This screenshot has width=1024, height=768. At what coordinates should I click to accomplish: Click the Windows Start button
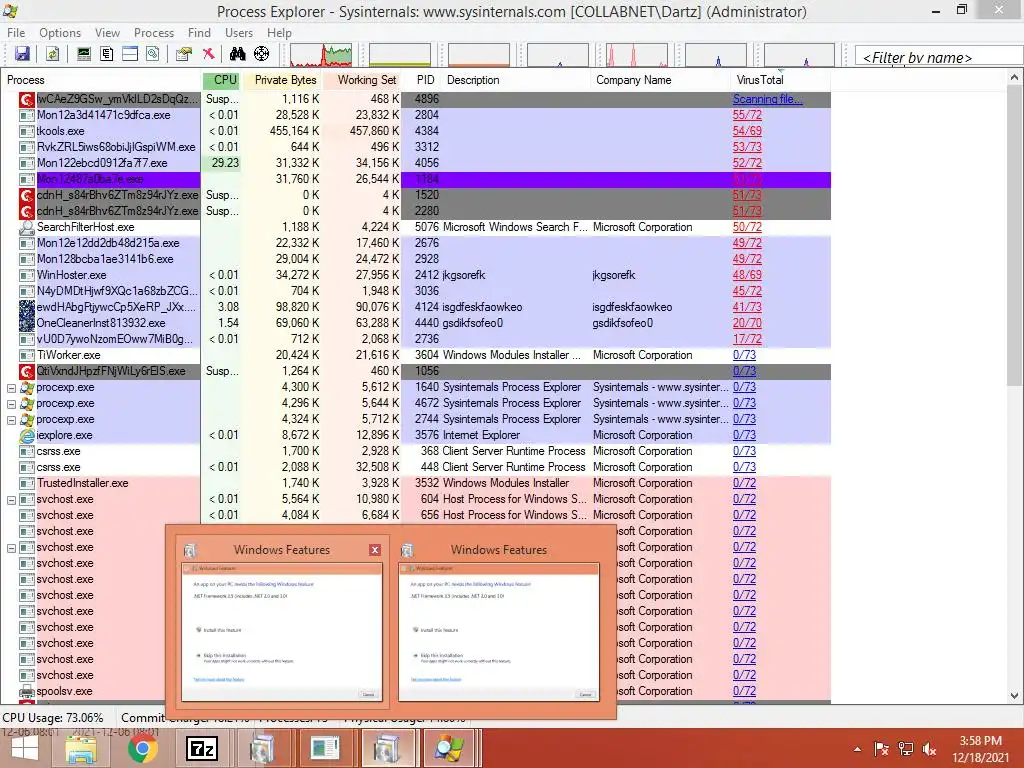click(25, 749)
